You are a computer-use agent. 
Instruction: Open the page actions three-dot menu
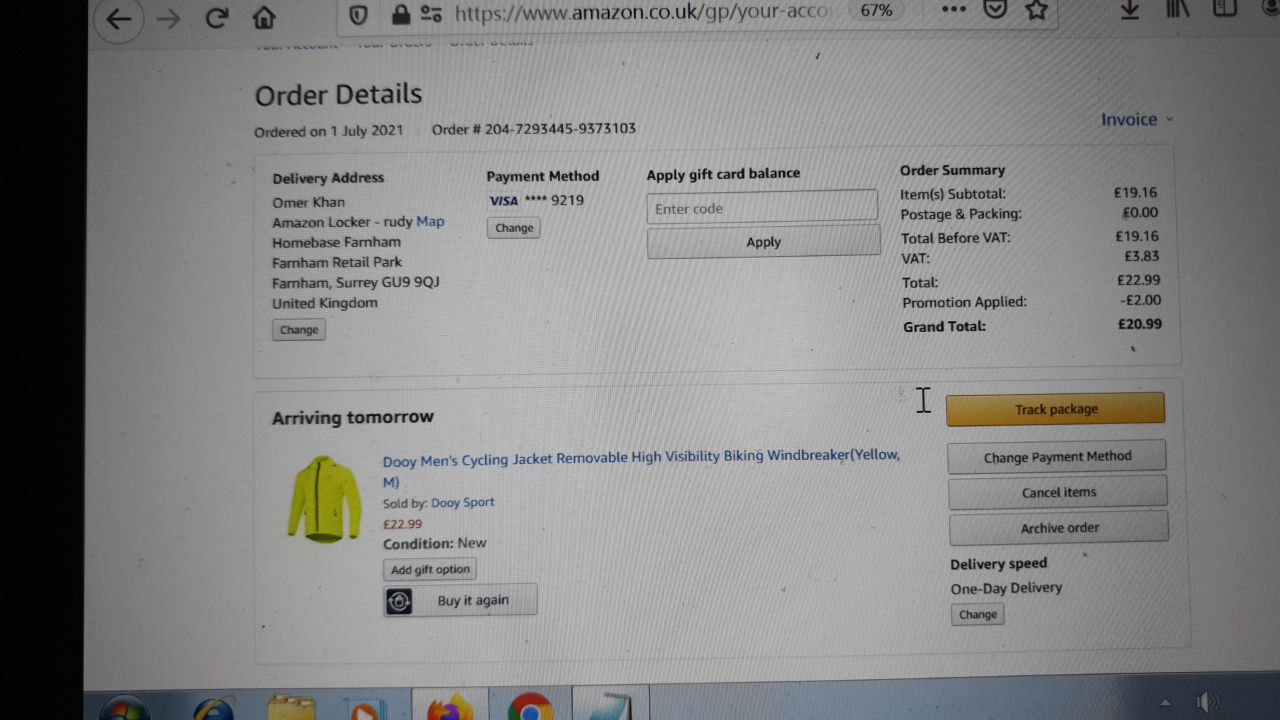[x=954, y=10]
